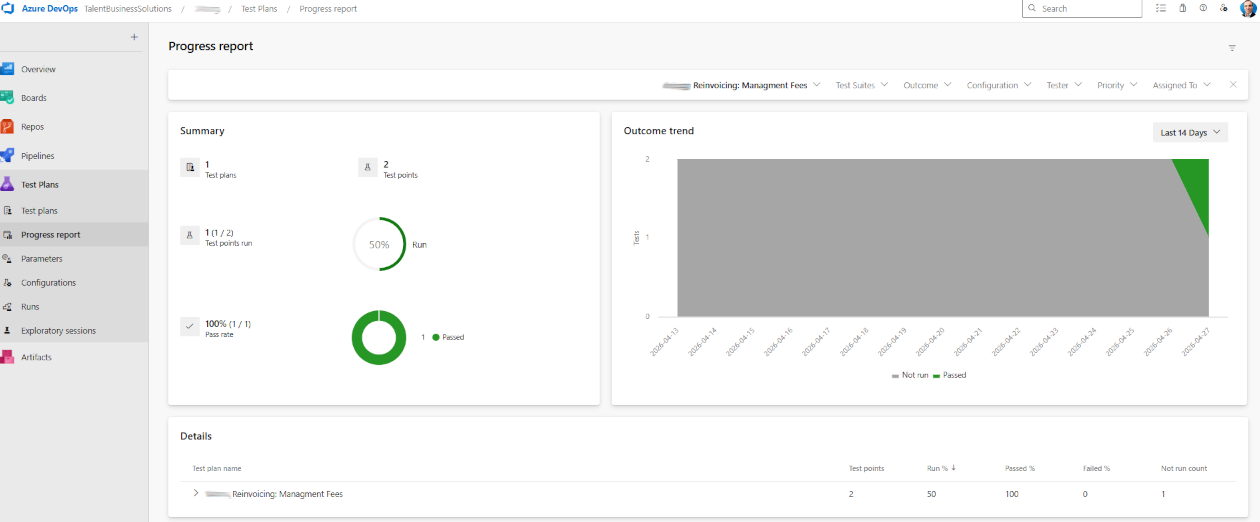This screenshot has width=1260, height=522.
Task: Open the Assigned To filter dropdown
Action: click(1181, 85)
